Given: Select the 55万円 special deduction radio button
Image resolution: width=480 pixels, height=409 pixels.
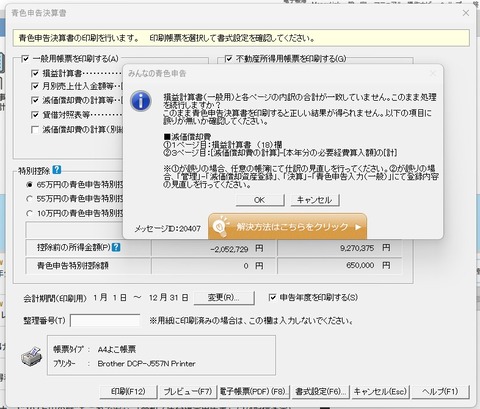Looking at the screenshot, I should coord(30,199).
